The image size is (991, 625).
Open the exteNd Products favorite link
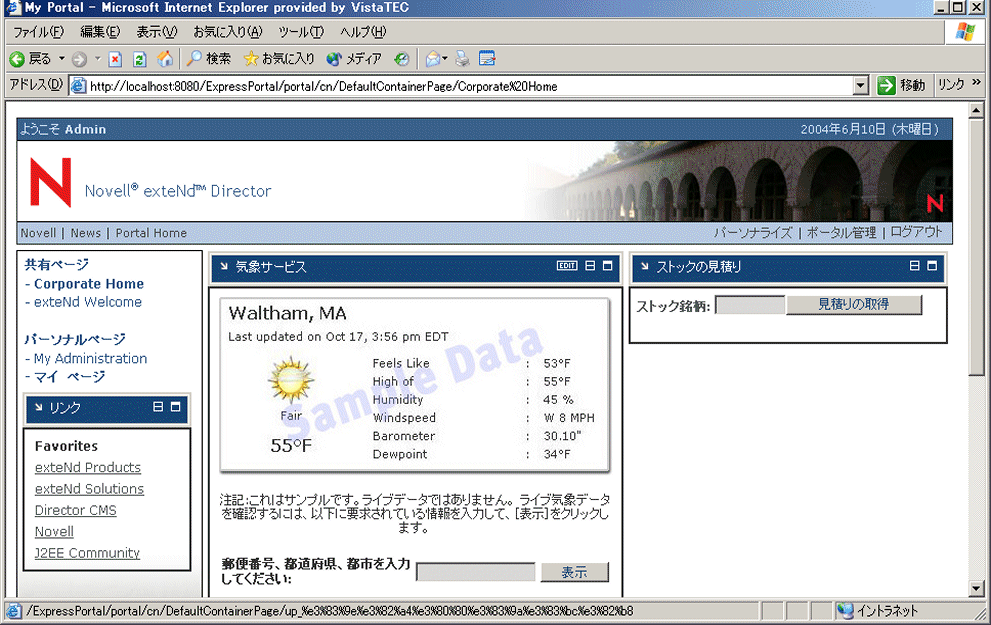pyautogui.click(x=88, y=467)
